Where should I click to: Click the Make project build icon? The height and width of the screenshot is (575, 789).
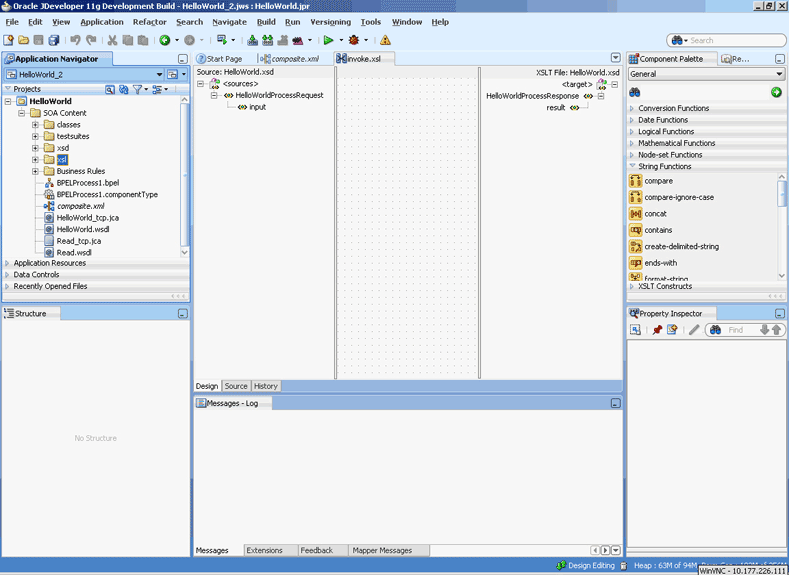(x=253, y=40)
